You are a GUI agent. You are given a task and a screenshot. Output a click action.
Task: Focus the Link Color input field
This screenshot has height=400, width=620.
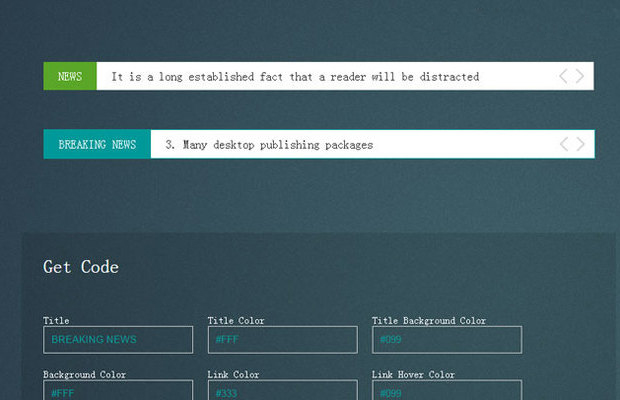click(283, 391)
